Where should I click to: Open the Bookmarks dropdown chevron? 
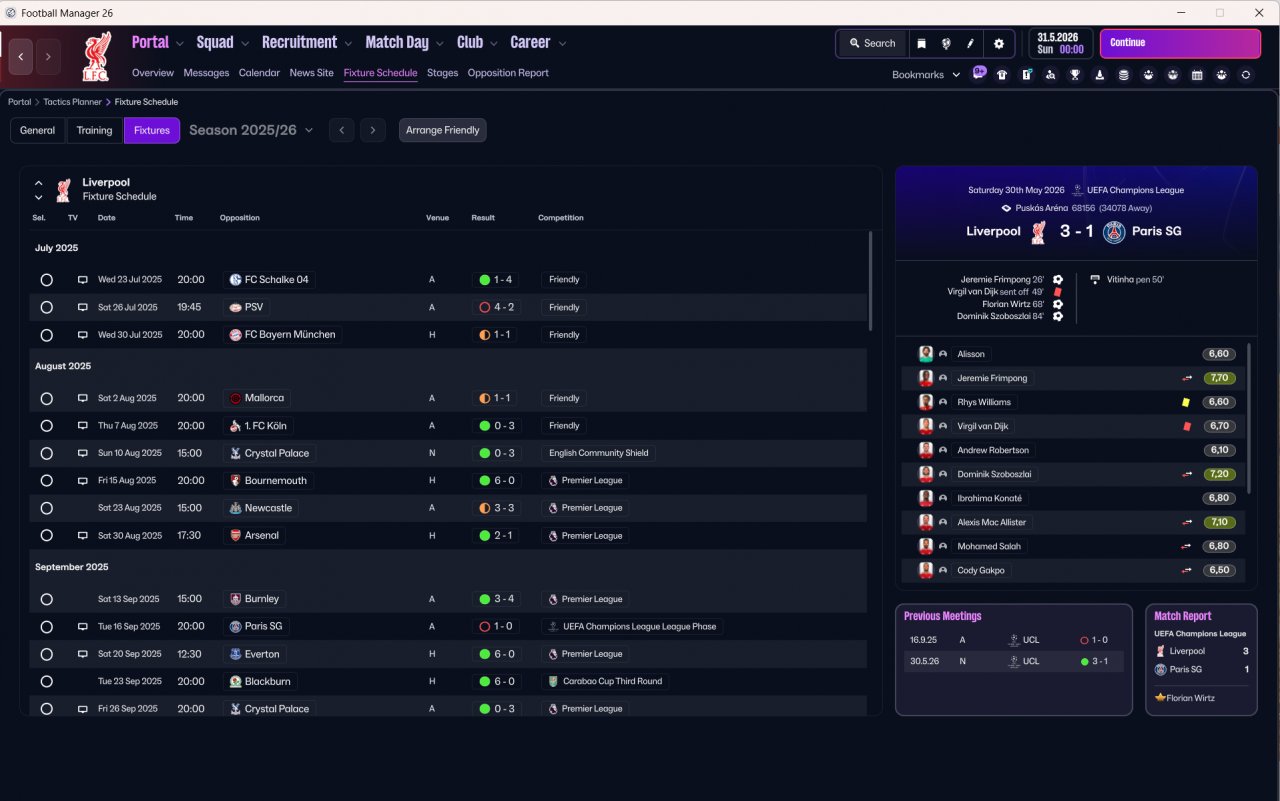tap(956, 75)
